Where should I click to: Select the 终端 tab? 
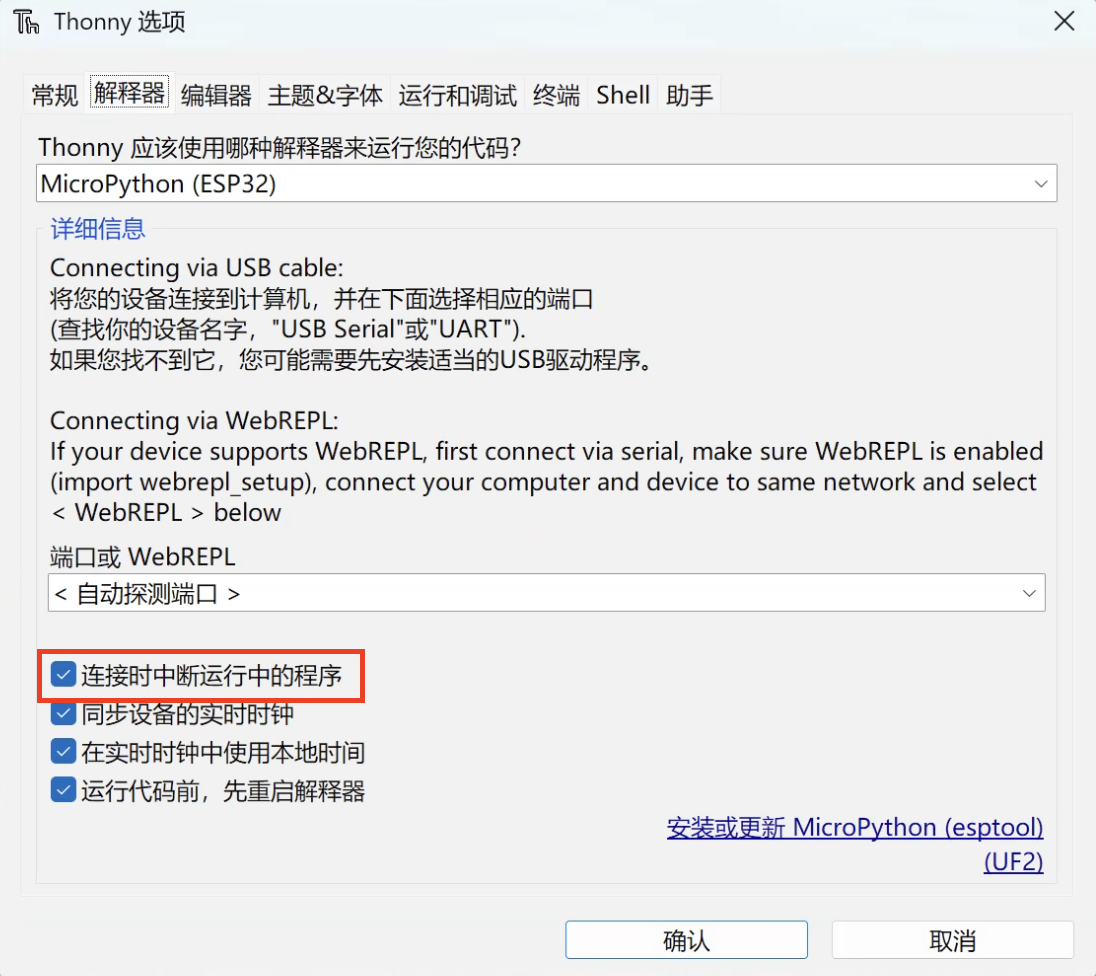pyautogui.click(x=556, y=96)
